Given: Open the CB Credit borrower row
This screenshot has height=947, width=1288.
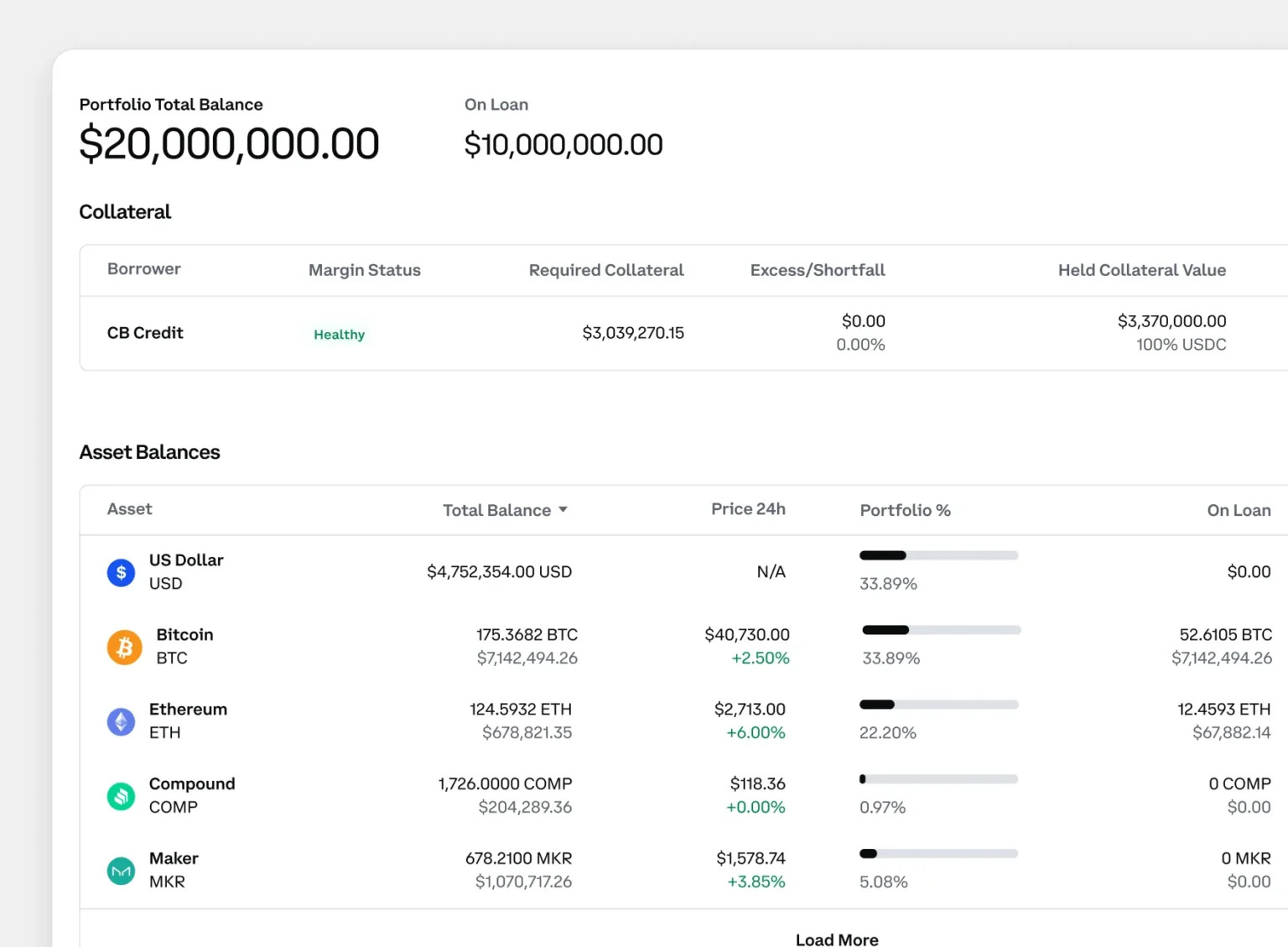Looking at the screenshot, I should tap(145, 333).
